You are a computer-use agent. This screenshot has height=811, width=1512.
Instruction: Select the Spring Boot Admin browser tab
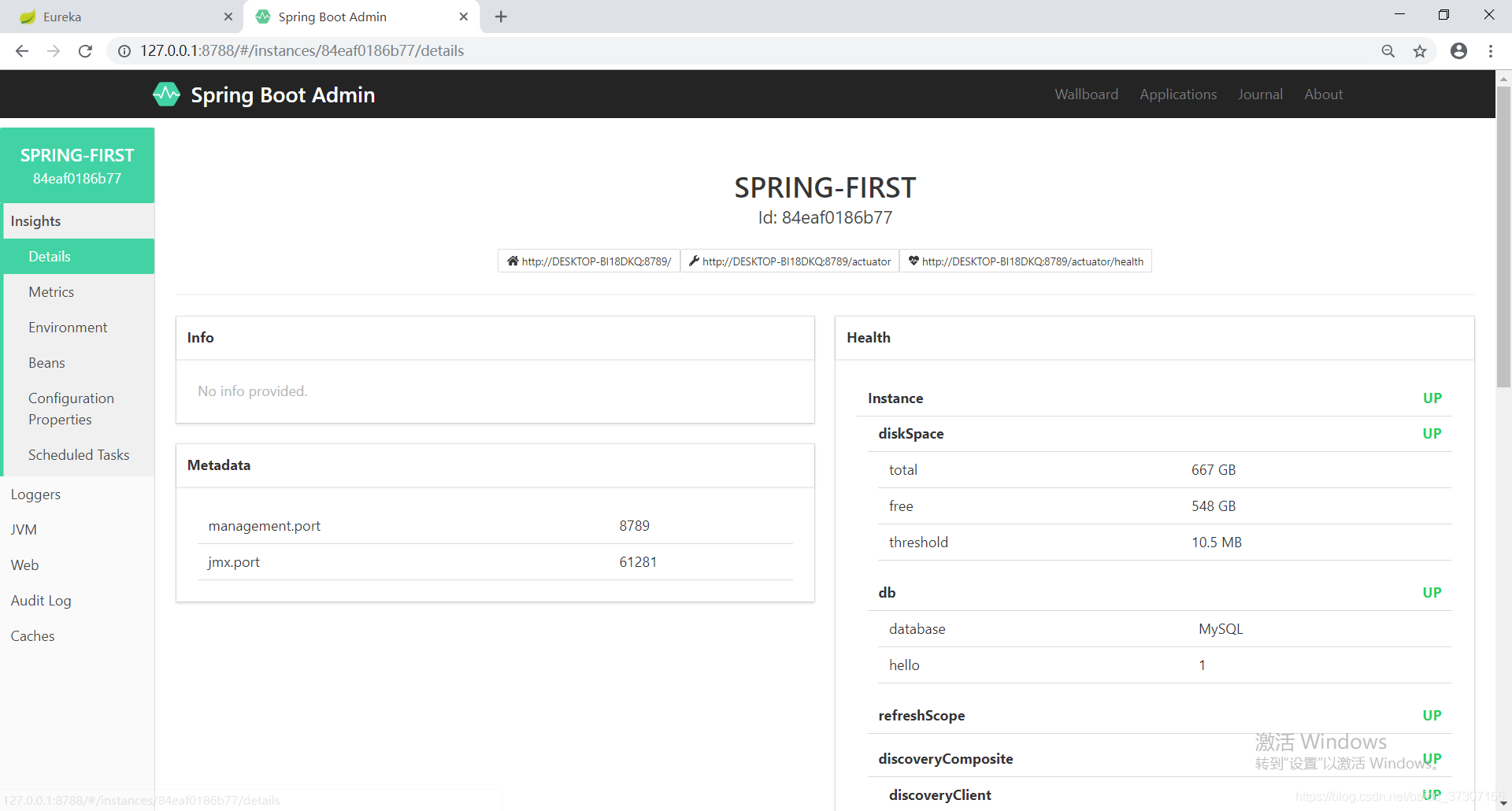362,17
